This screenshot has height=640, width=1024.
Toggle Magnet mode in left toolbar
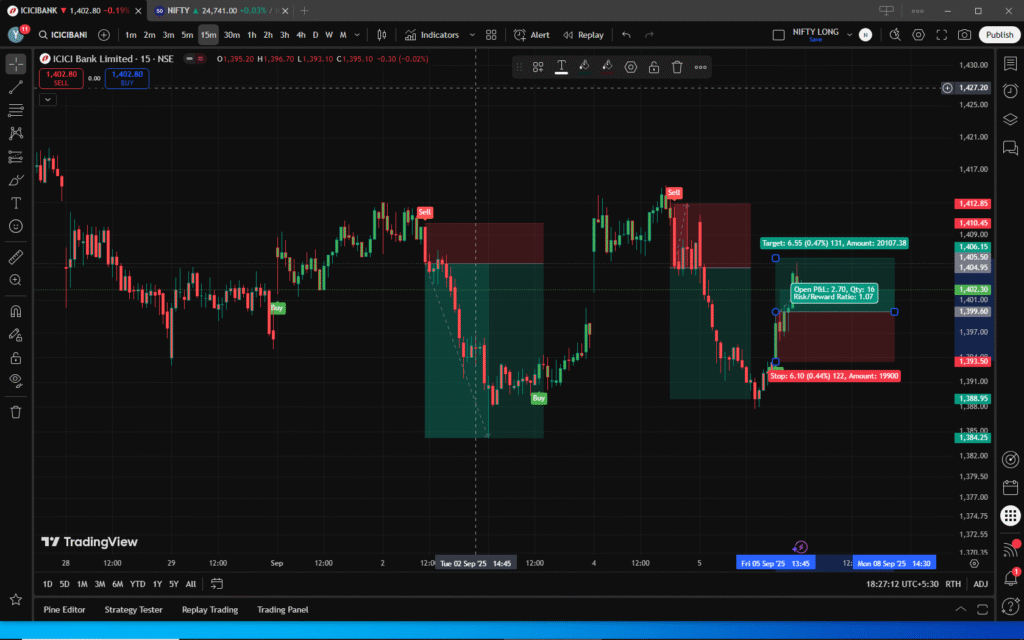16,311
